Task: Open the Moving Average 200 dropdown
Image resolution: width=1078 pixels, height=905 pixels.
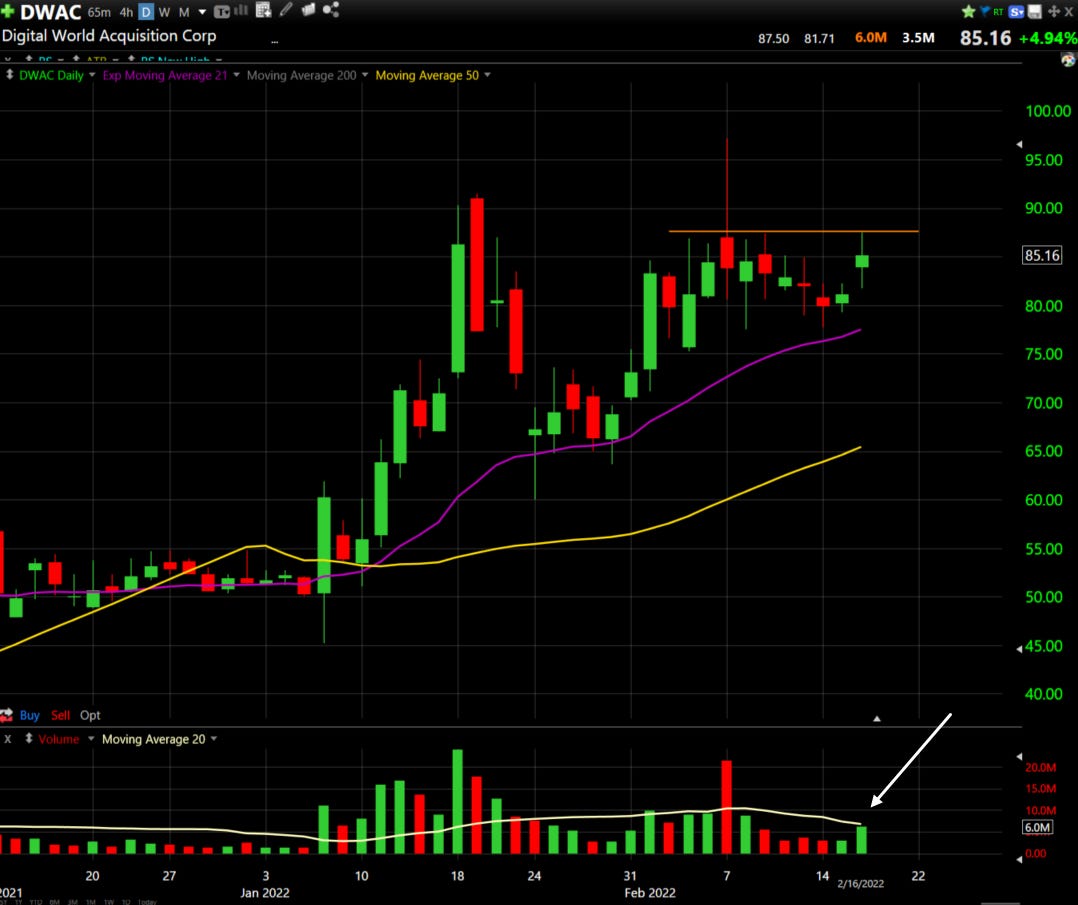Action: [365, 75]
